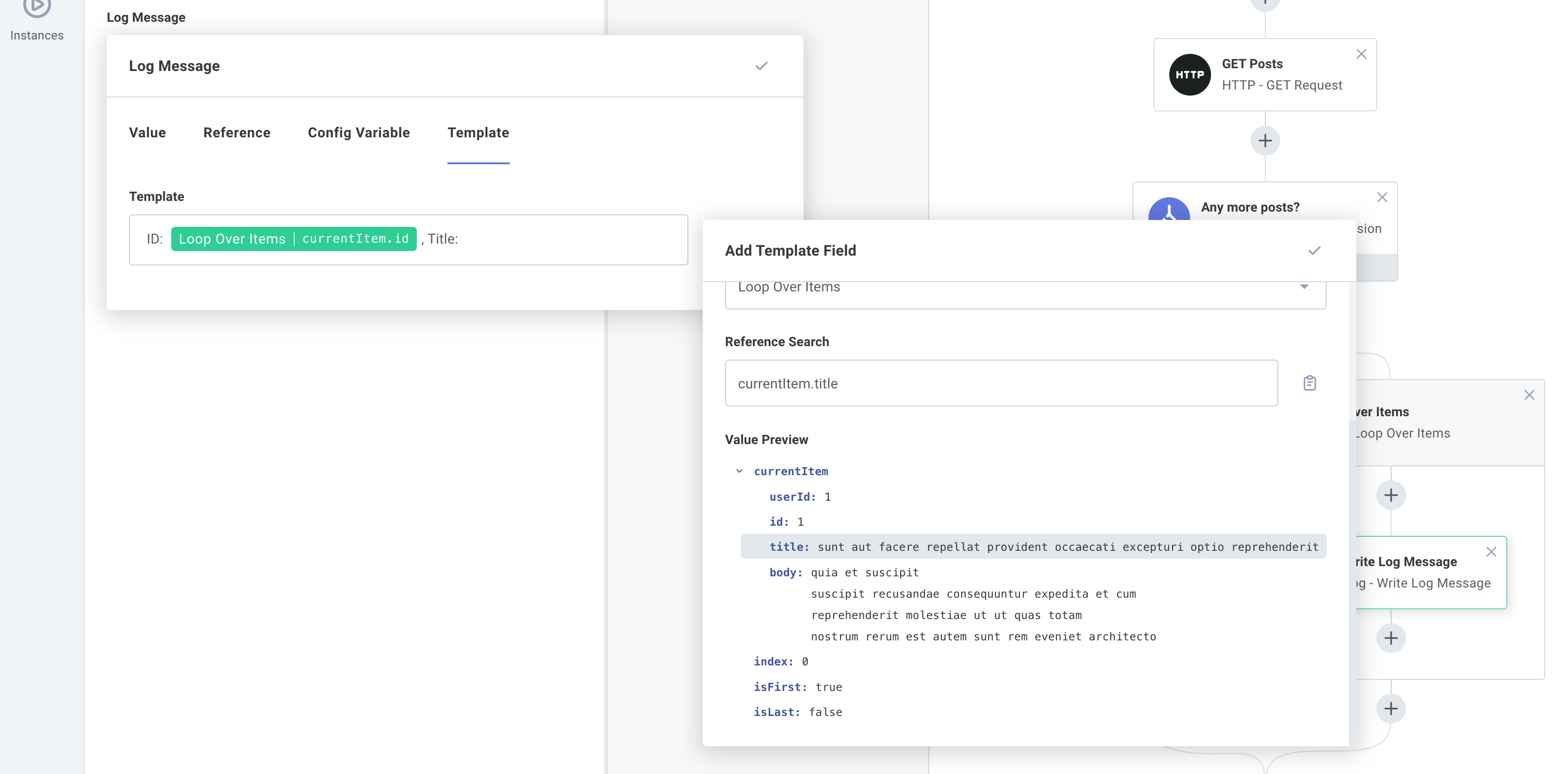This screenshot has width=1568, height=774.
Task: Click the HTTP icon on the GET Posts node
Action: coord(1191,74)
